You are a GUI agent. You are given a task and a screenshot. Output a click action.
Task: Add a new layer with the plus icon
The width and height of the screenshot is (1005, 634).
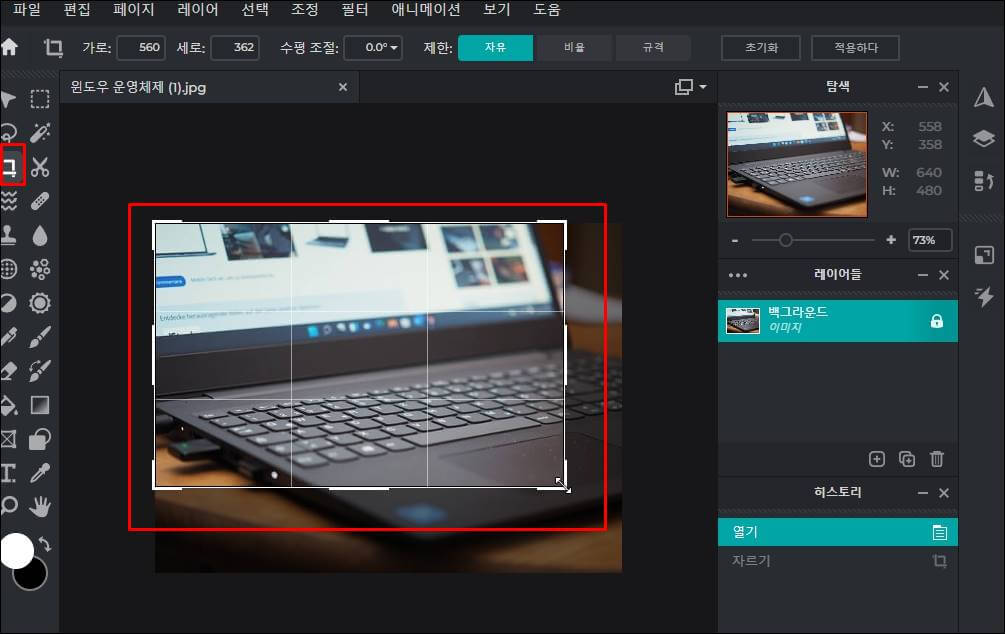pyautogui.click(x=877, y=459)
